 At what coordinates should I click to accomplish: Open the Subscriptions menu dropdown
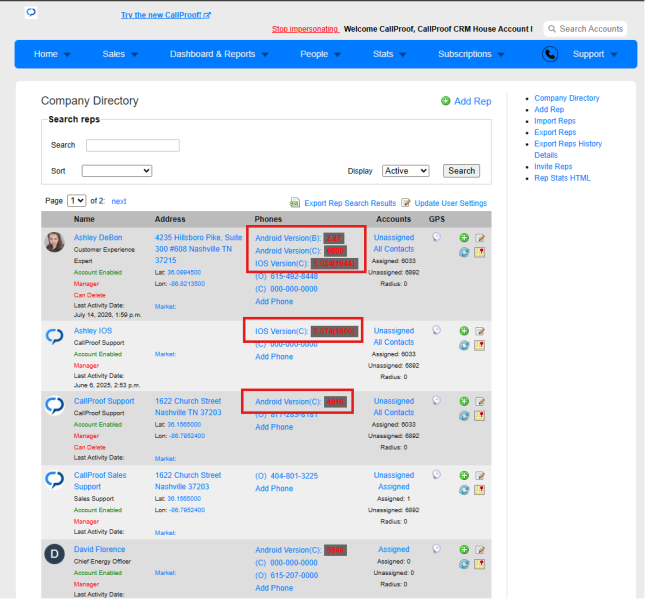471,54
